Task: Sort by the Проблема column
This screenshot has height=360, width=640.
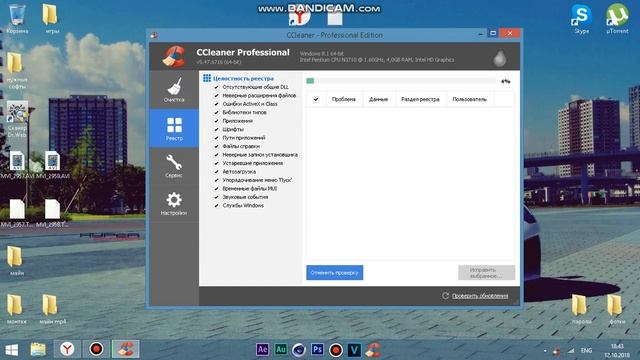Action: pos(344,99)
